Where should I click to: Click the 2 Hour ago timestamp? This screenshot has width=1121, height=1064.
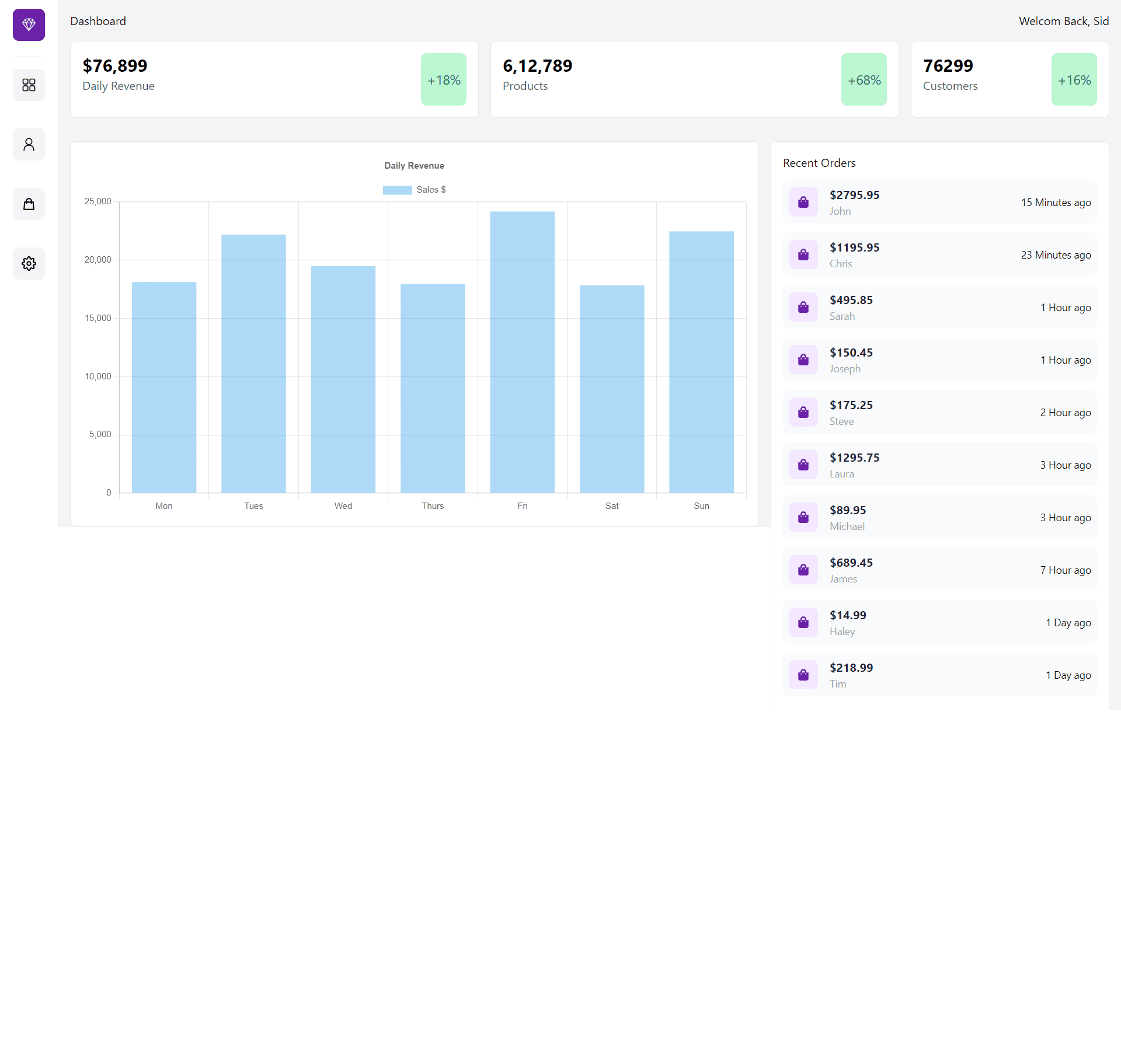tap(1065, 413)
